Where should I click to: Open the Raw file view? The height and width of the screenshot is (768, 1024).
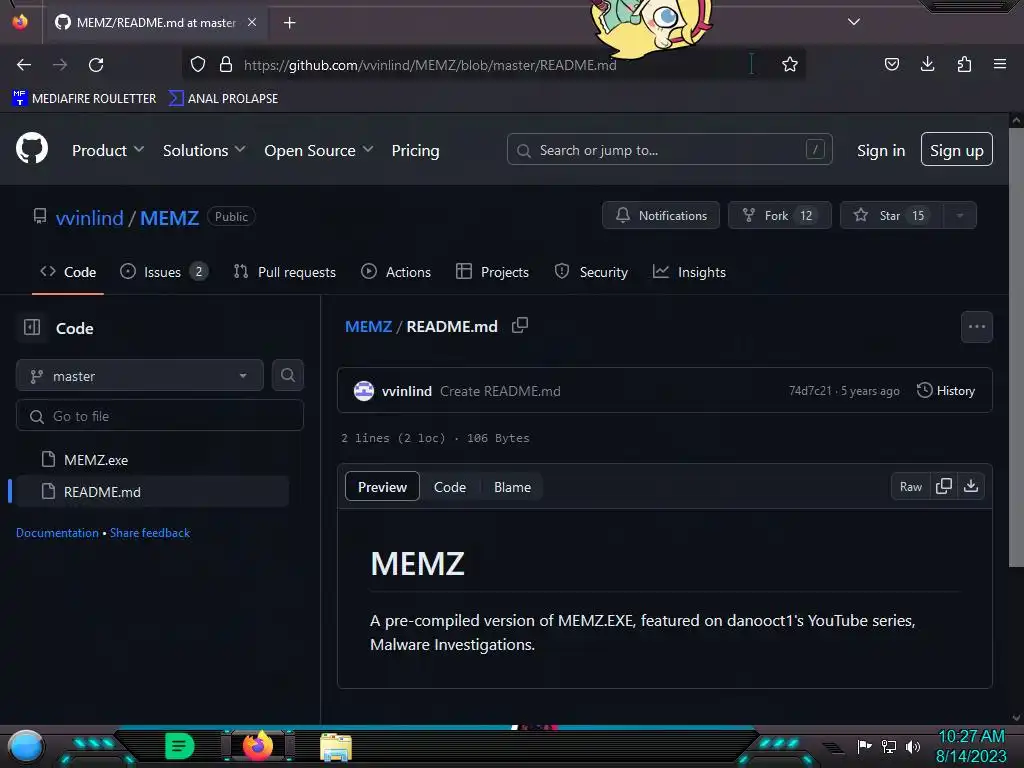tap(910, 487)
